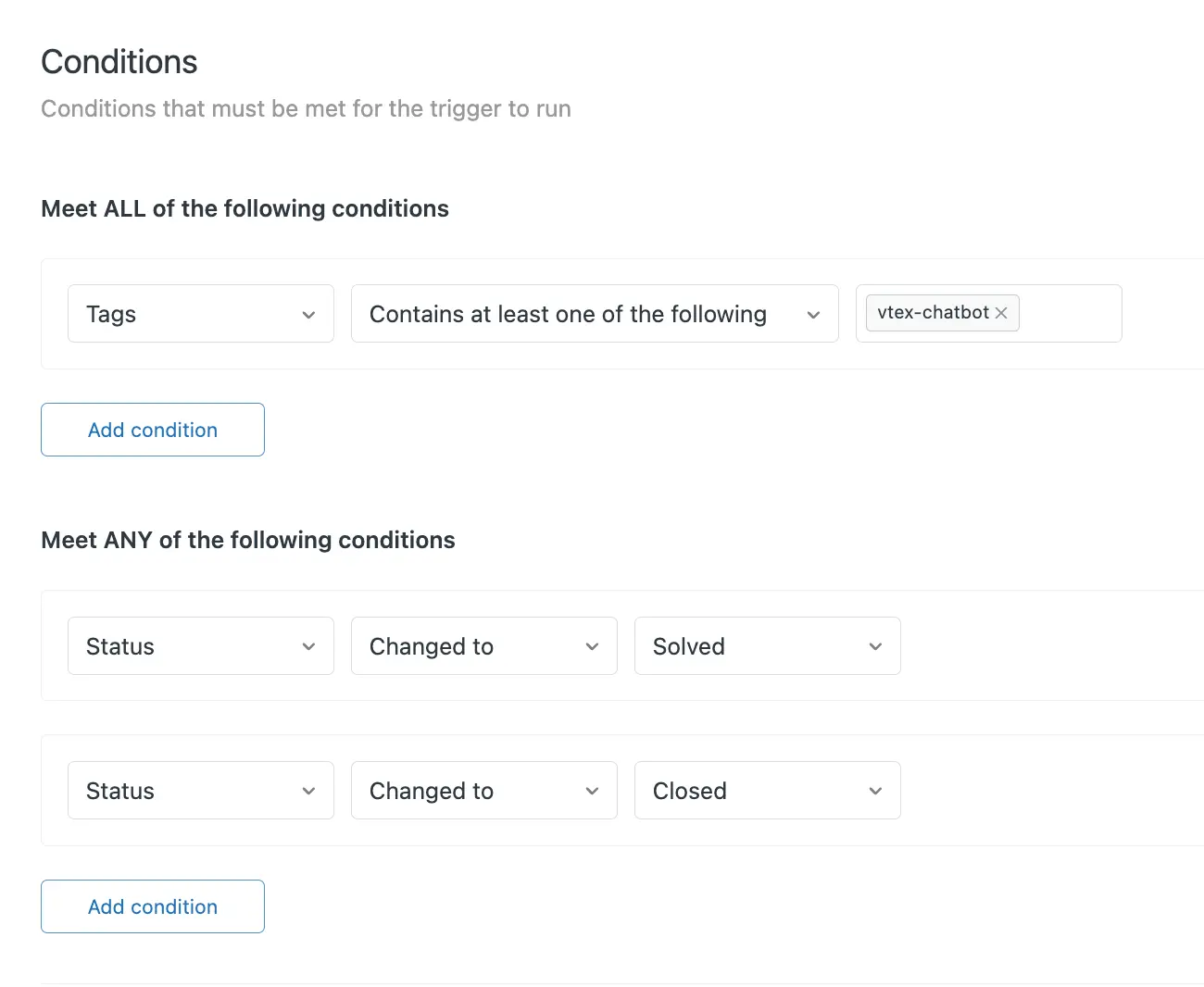Click the chevron arrow in the Closed dropdown
Screen dimensions: 1204x987
tap(875, 791)
